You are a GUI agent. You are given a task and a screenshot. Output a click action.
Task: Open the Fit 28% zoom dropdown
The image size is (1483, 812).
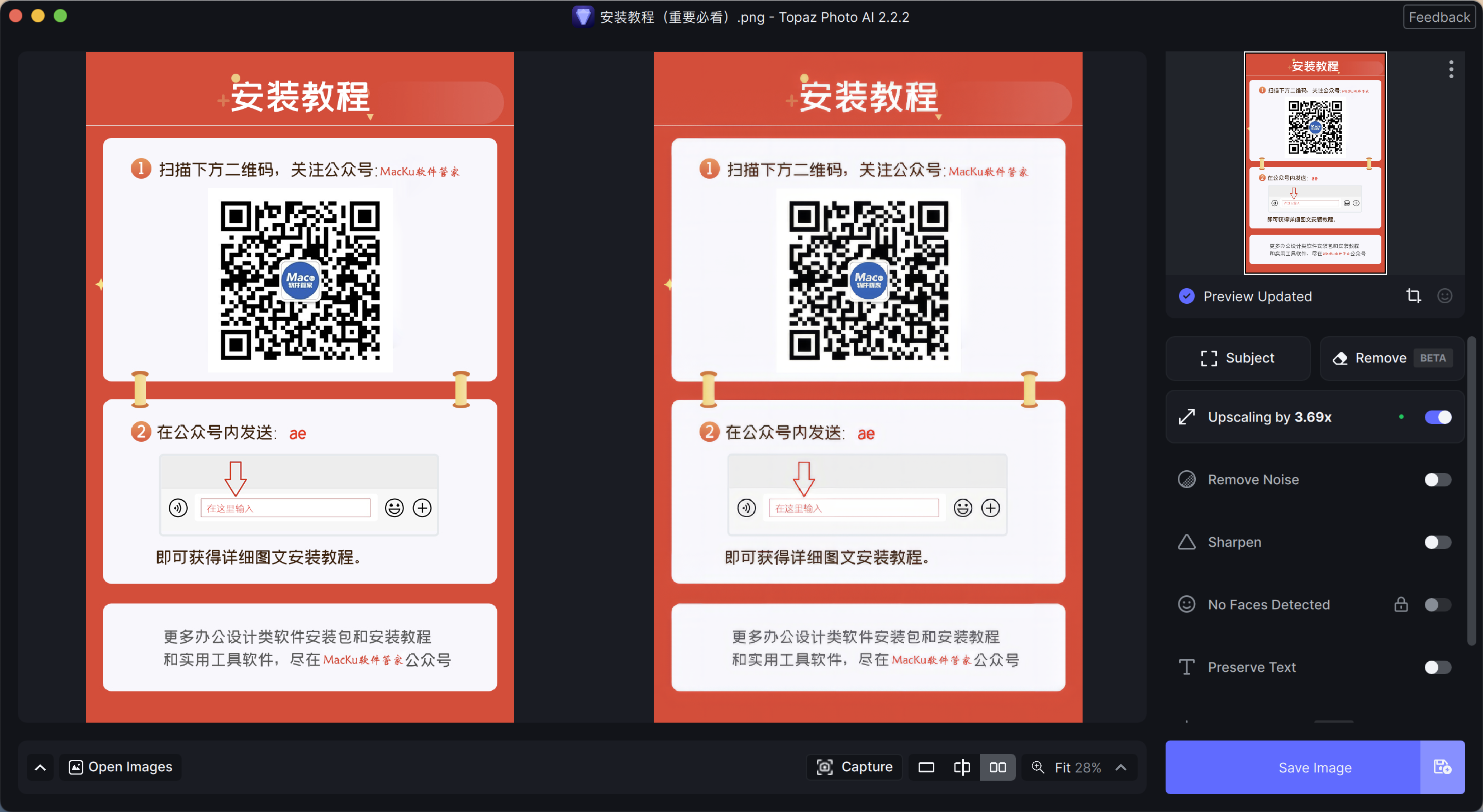click(x=1080, y=767)
